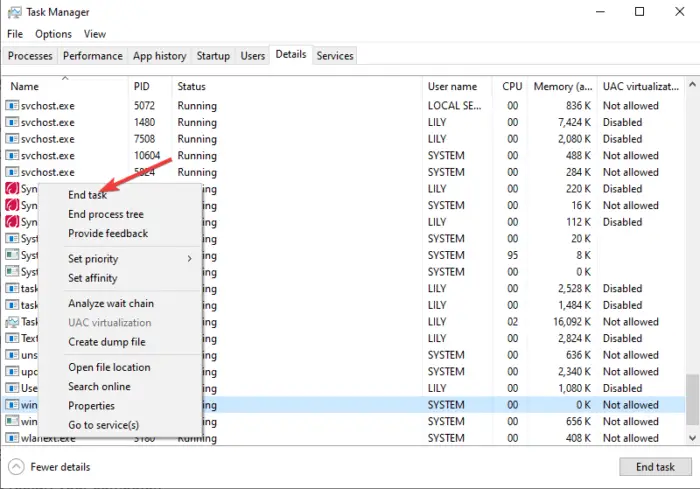700x489 pixels.
Task: Select svchost.exe row with PID 1480
Action: [x=344, y=122]
